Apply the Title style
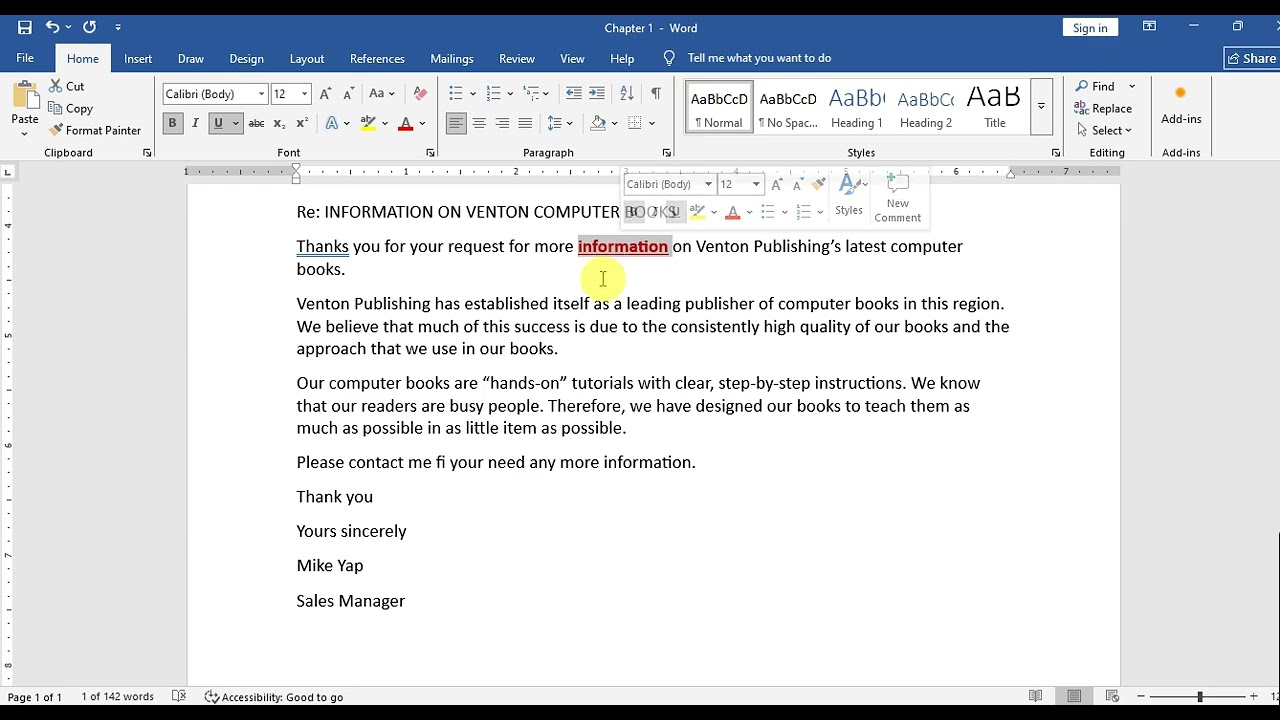This screenshot has height=720, width=1280. pos(995,106)
